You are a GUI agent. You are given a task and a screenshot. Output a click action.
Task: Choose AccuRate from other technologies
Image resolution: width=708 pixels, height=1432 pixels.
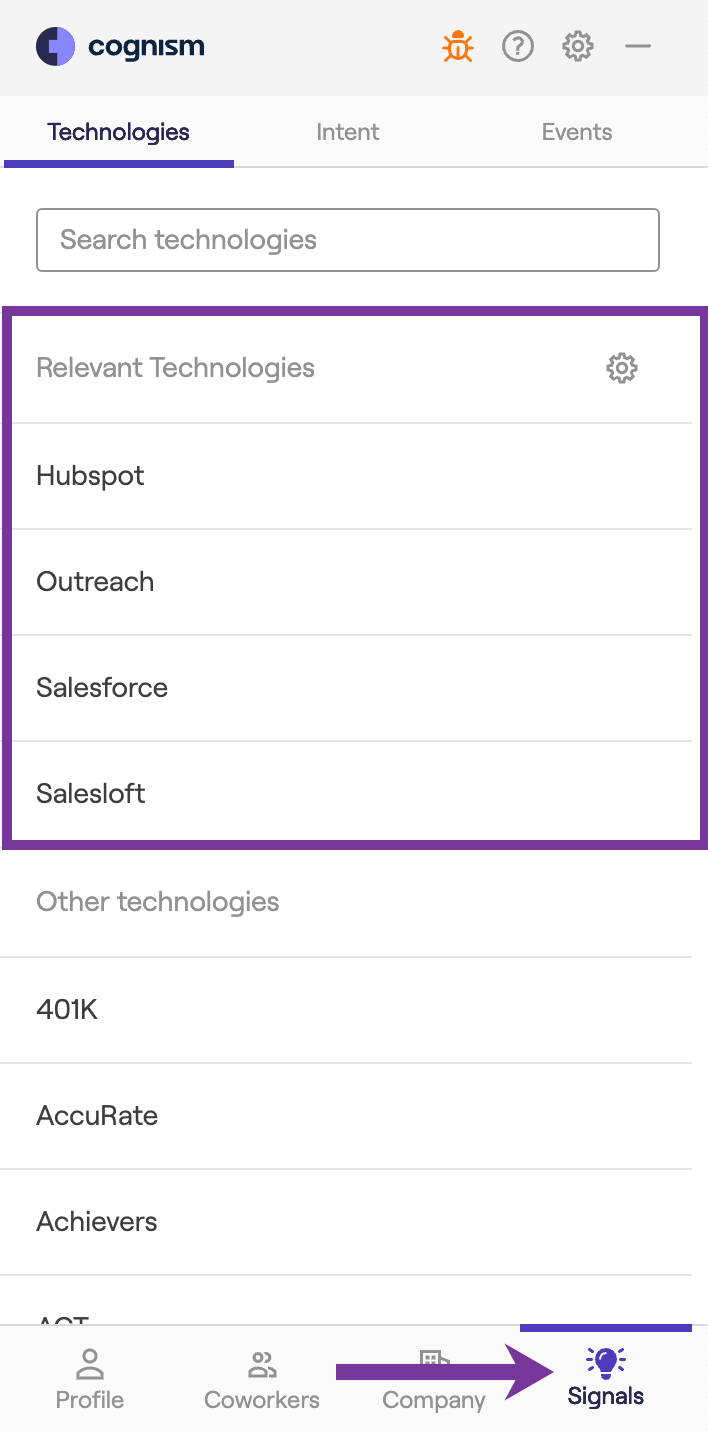(97, 1115)
